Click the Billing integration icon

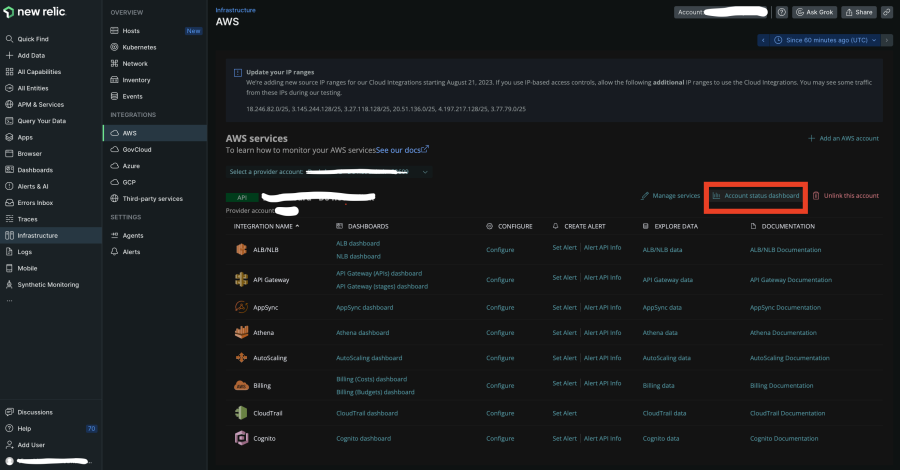[x=241, y=385]
